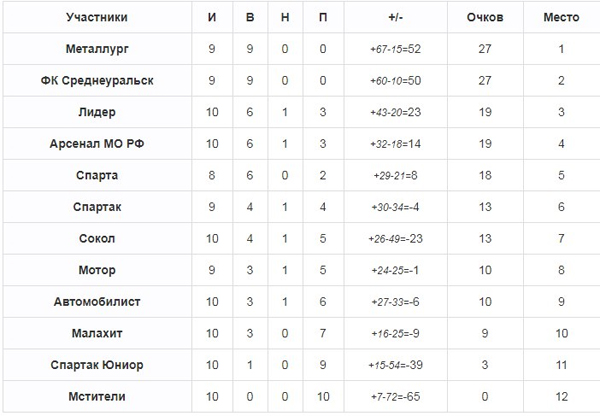600x416 pixels.
Task: Click the Спартак Юниор team cell
Action: pyautogui.click(x=97, y=365)
